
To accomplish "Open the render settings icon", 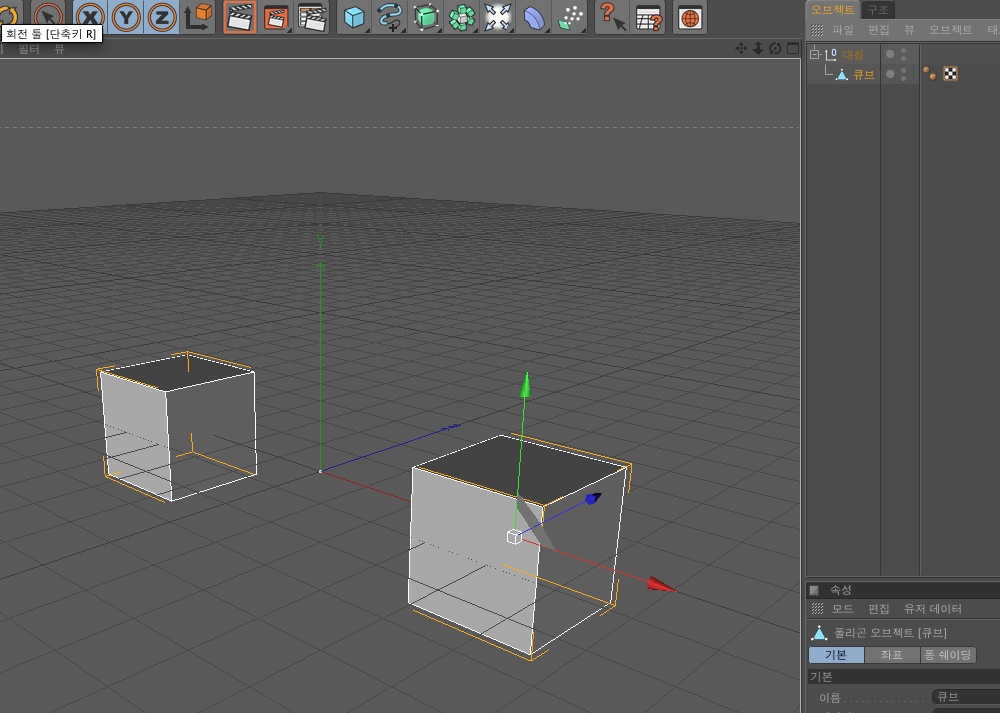I will (x=312, y=17).
